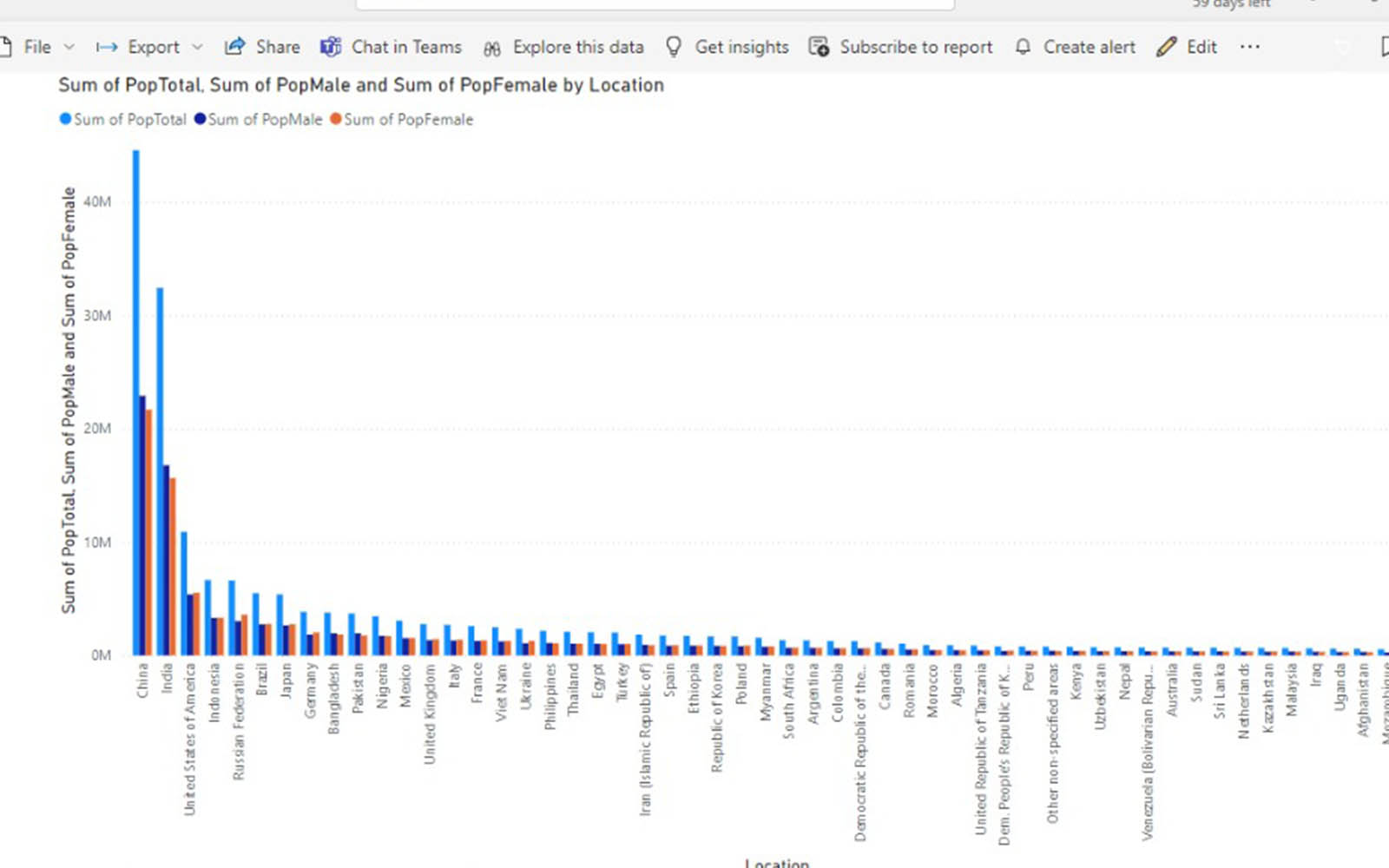Select China's light blue PopTotal bar

(x=135, y=403)
